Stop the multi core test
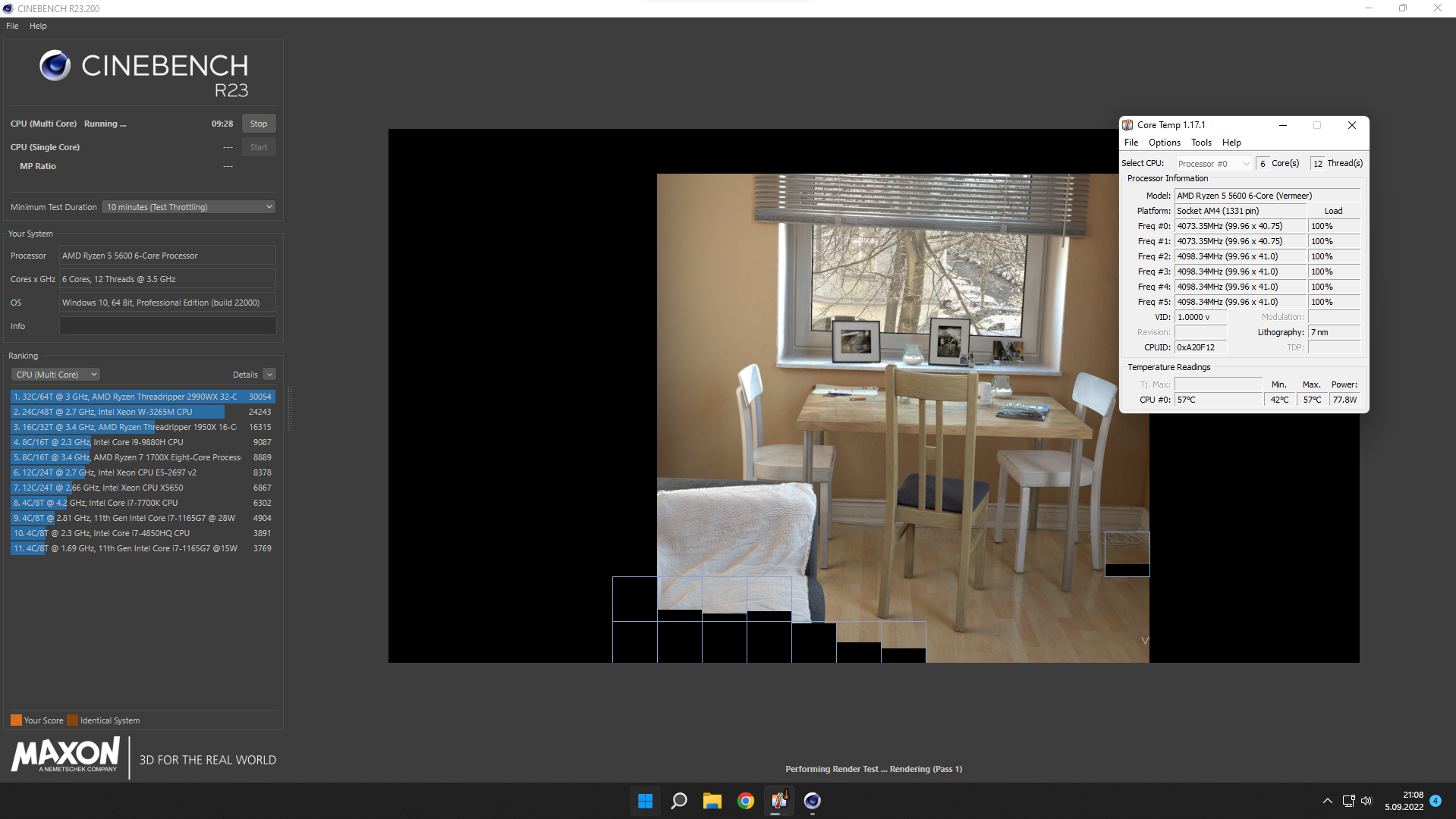 [x=259, y=124]
